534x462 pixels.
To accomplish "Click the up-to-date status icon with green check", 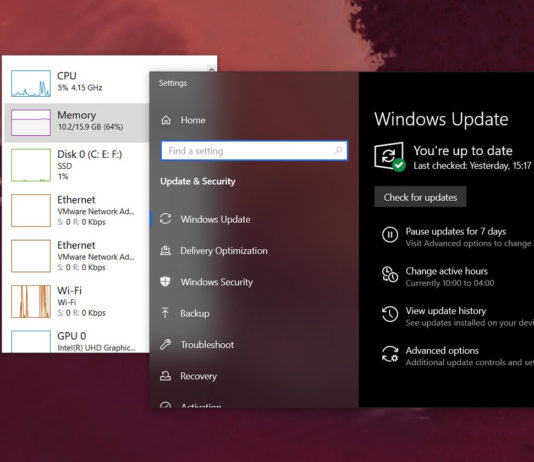I will [x=390, y=157].
